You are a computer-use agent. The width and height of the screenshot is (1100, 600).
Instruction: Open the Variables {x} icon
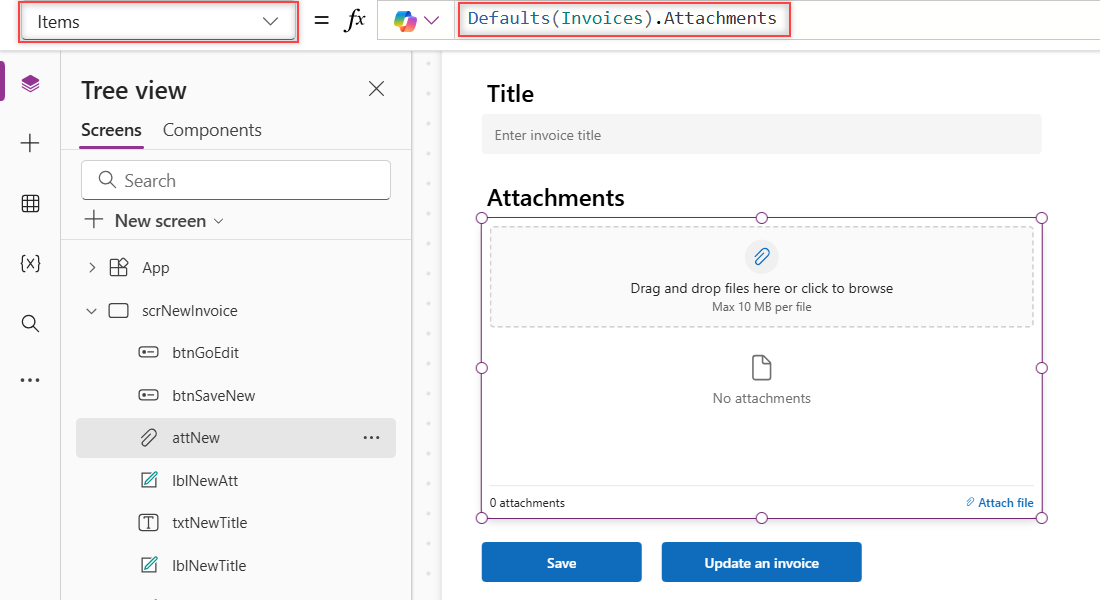(x=30, y=263)
